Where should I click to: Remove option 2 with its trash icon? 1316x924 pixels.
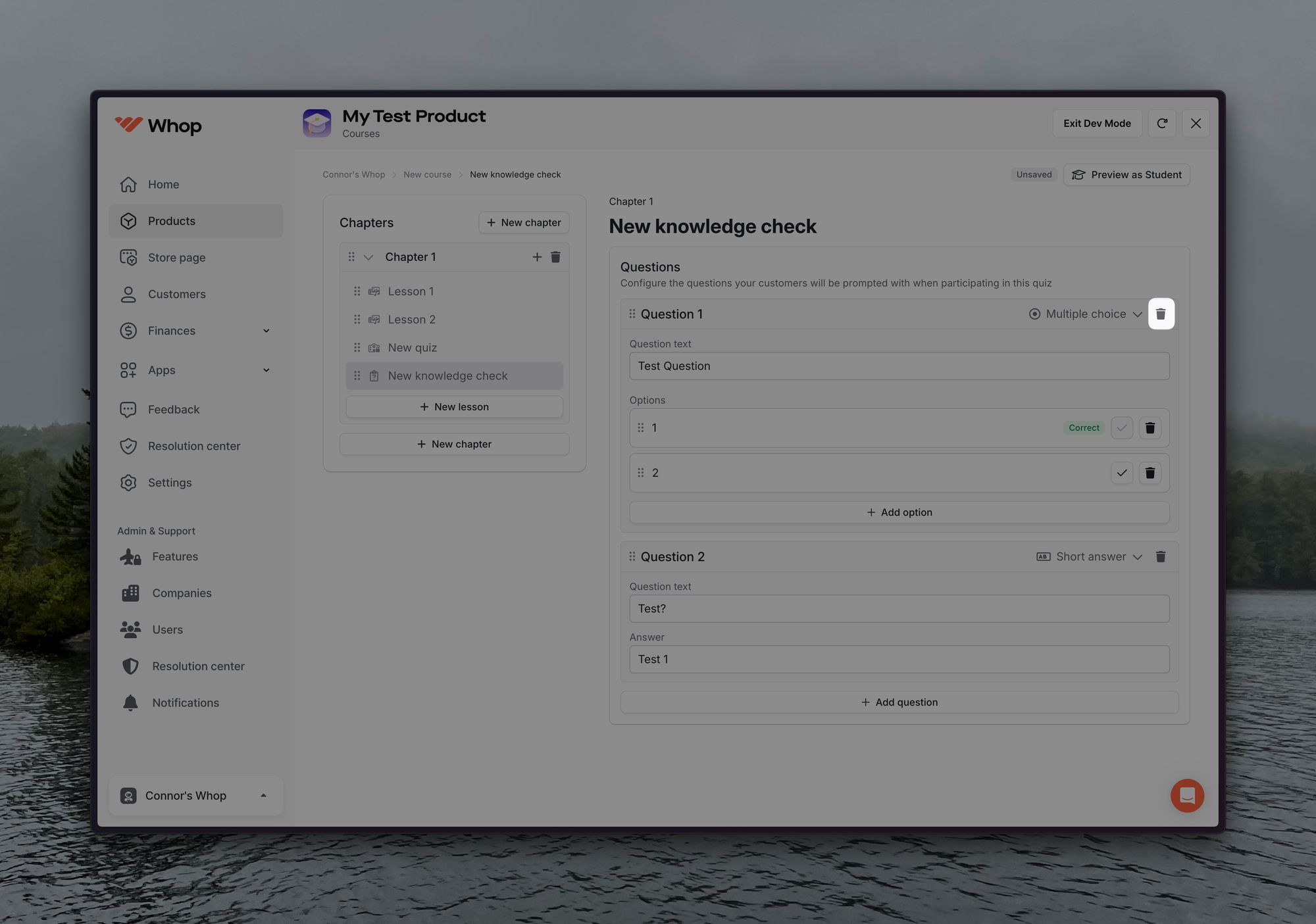pyautogui.click(x=1150, y=473)
